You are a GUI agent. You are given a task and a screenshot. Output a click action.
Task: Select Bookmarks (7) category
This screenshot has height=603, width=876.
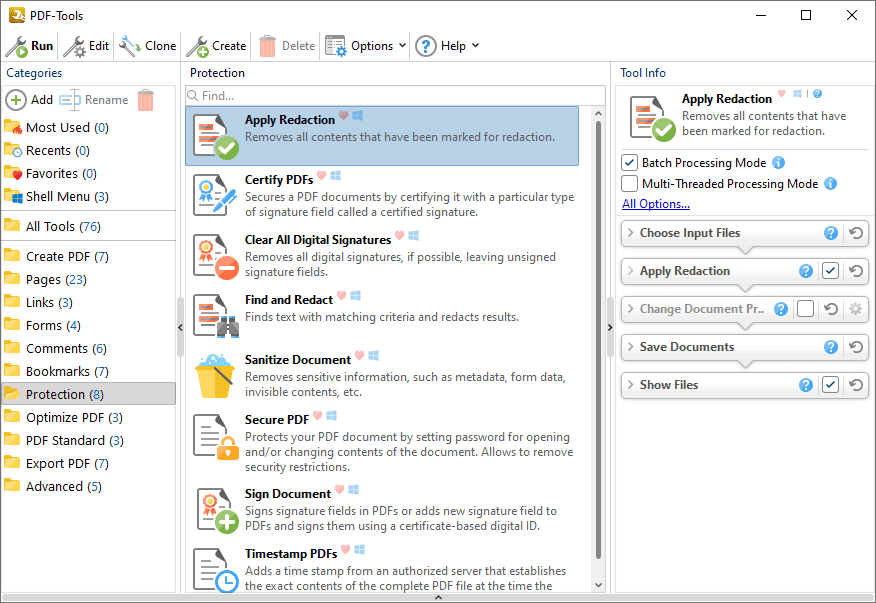(56, 371)
